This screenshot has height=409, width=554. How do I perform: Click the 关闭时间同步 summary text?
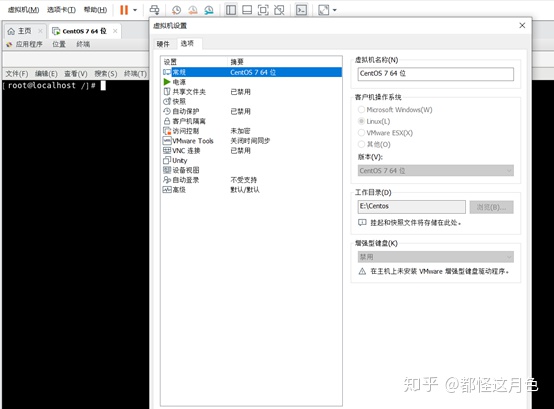point(250,141)
